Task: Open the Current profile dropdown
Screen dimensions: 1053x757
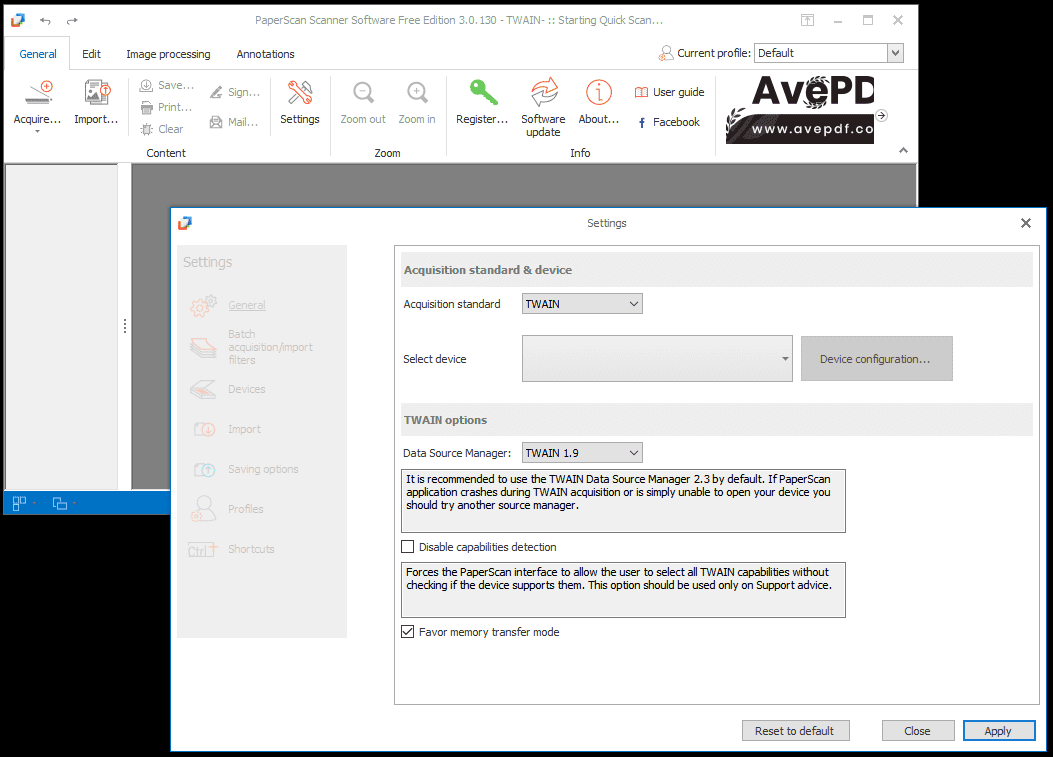Action: tap(895, 53)
